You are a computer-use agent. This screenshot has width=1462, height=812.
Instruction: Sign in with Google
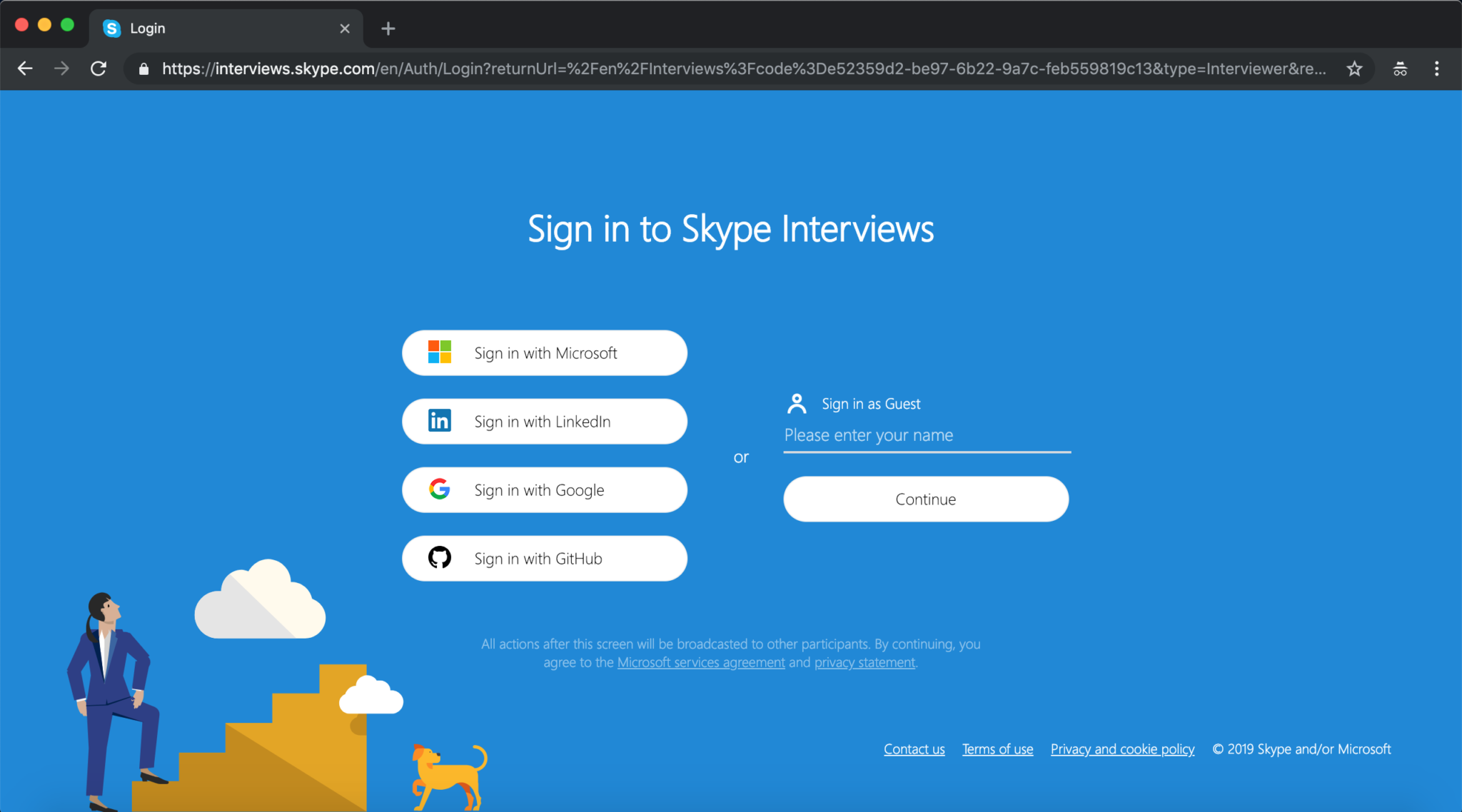point(545,489)
